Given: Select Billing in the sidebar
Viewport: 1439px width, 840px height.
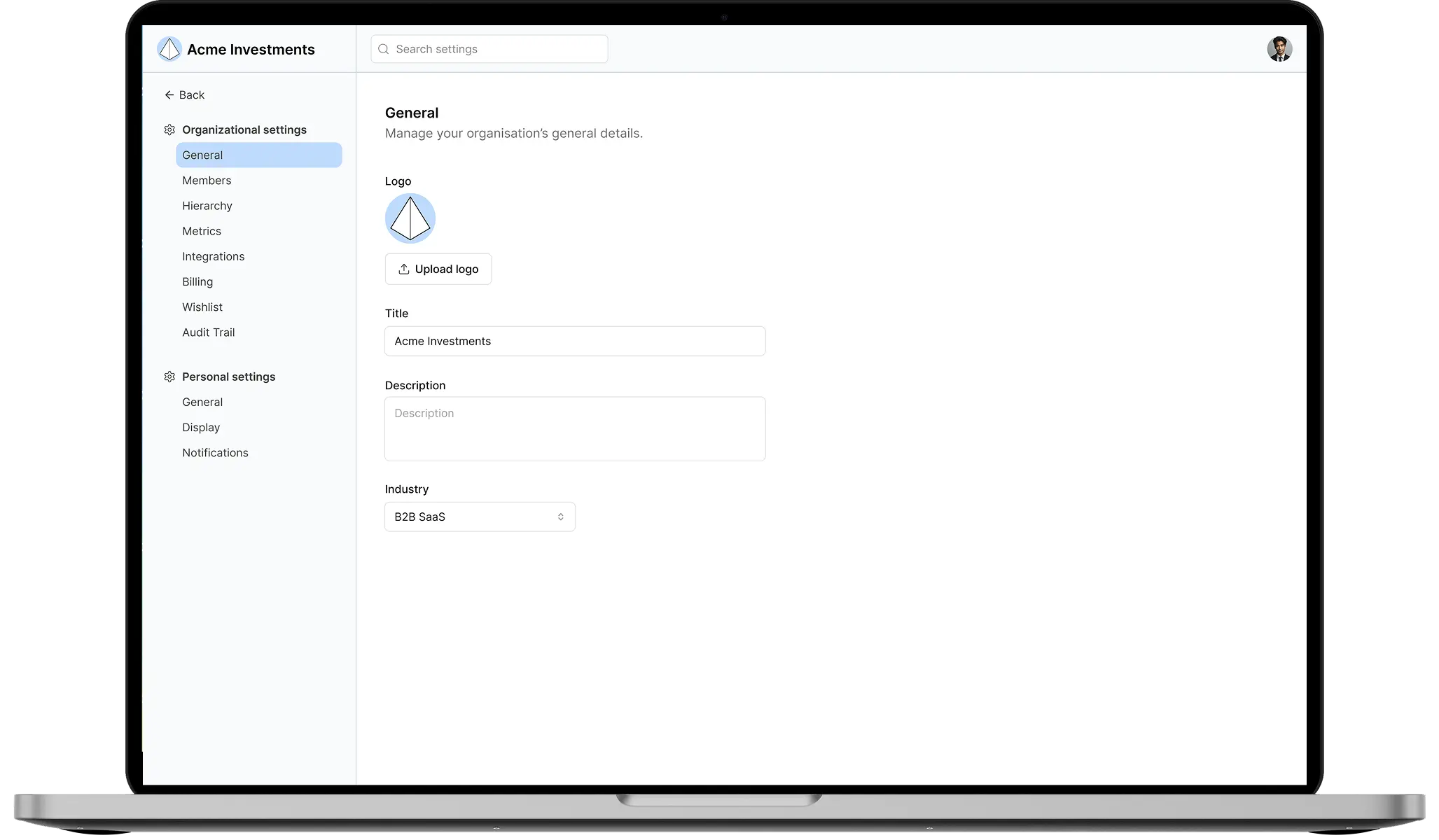Looking at the screenshot, I should coord(197,282).
